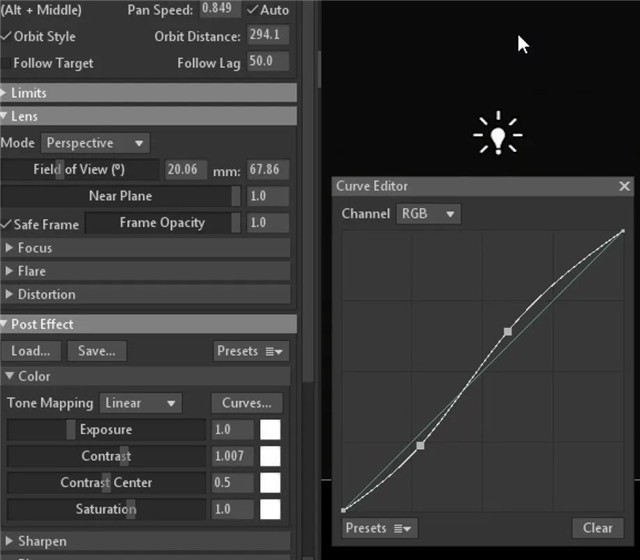
Task: Open the Tone Mapping Linear dropdown
Action: tap(141, 403)
